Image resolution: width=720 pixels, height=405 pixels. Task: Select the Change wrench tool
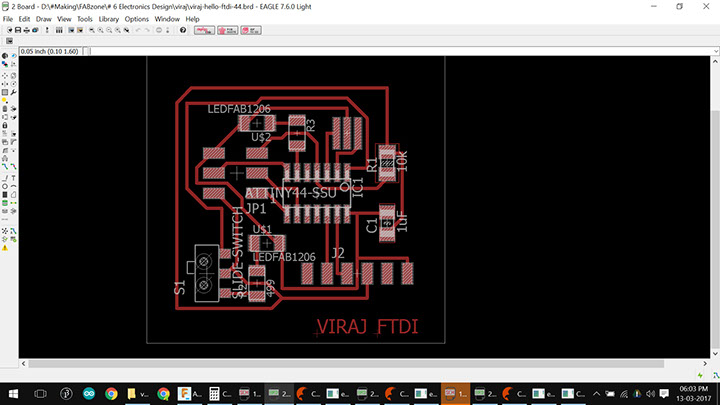pyautogui.click(x=13, y=92)
